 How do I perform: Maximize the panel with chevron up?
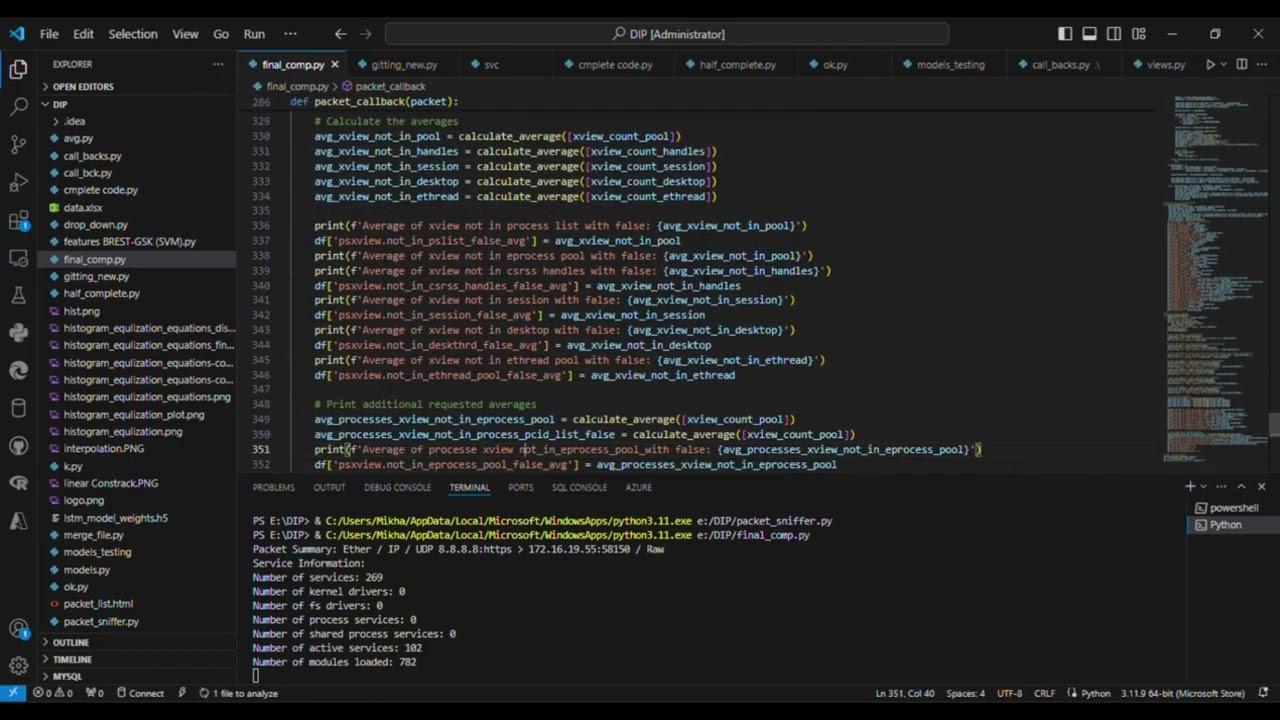click(x=1241, y=487)
